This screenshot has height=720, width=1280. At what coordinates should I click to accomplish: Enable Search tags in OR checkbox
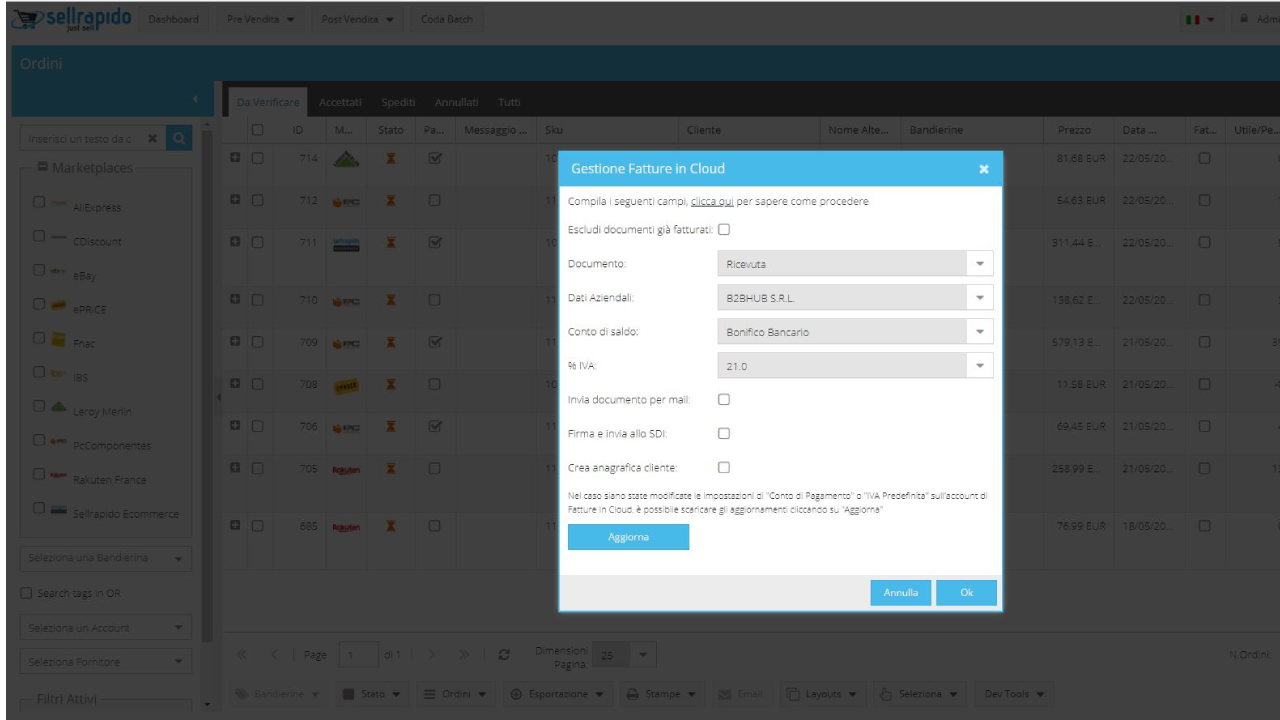click(x=27, y=593)
